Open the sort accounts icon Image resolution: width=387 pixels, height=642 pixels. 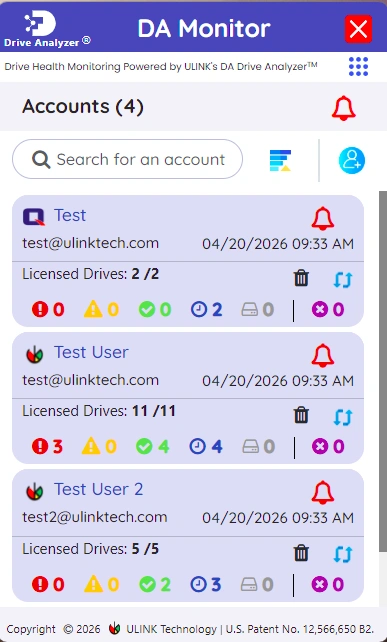280,160
